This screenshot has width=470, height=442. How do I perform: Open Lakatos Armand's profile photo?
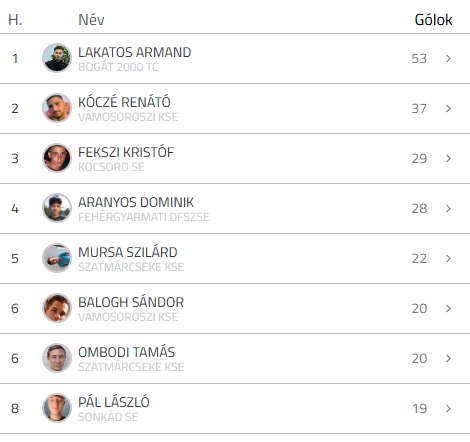pos(57,58)
